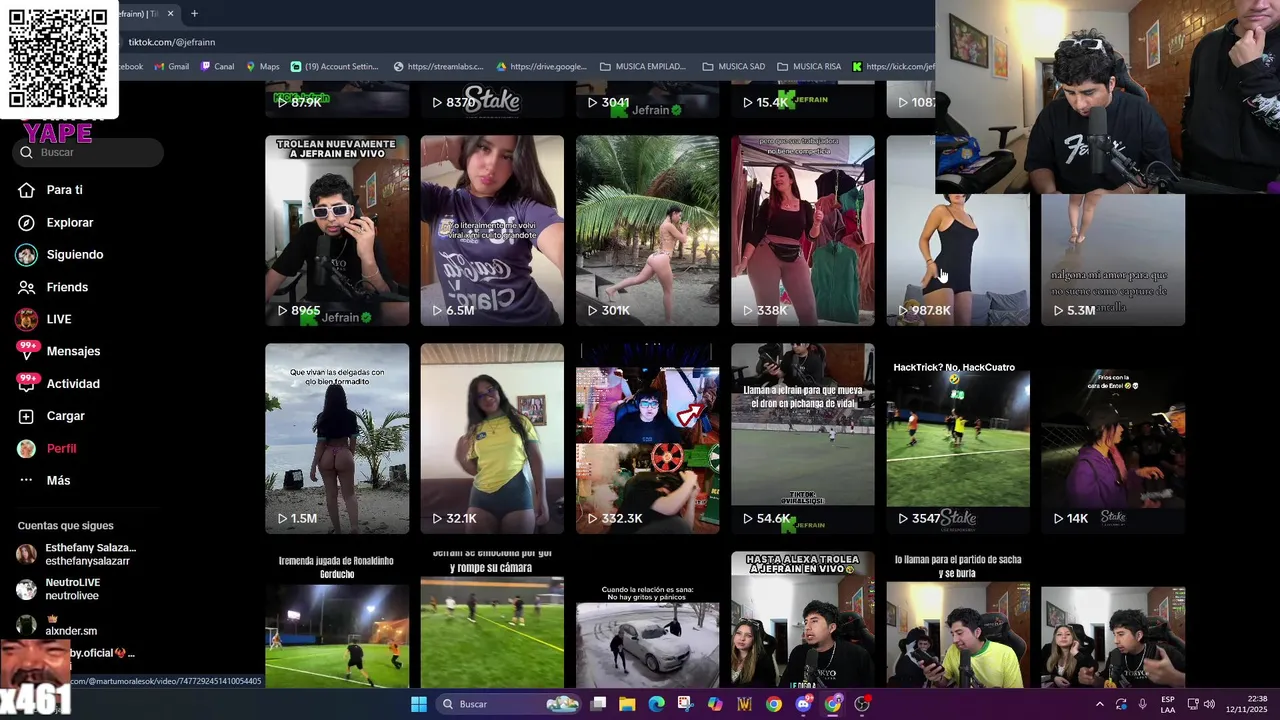Open Task View from the taskbar
1280x720 pixels.
point(598,704)
